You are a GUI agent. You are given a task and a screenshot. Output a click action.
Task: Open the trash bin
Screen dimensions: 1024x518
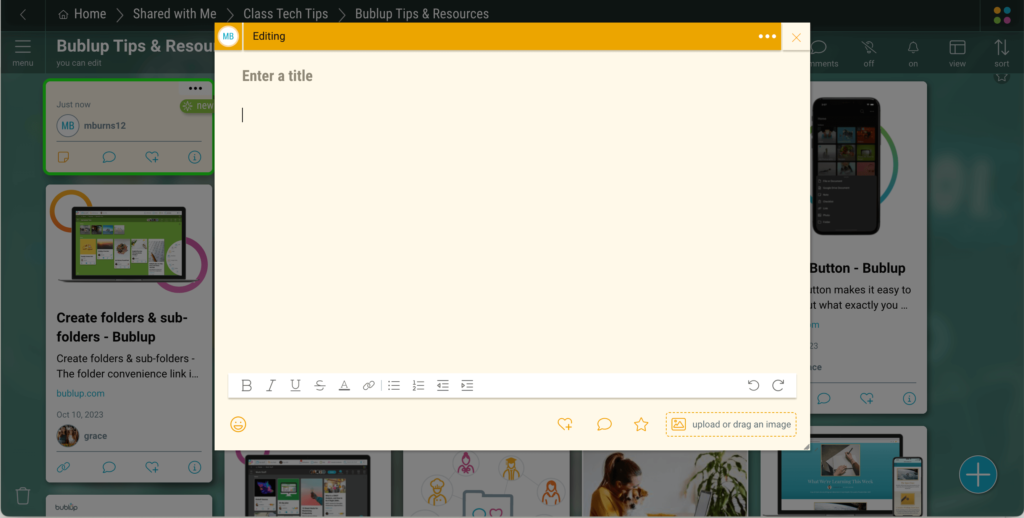click(x=23, y=495)
